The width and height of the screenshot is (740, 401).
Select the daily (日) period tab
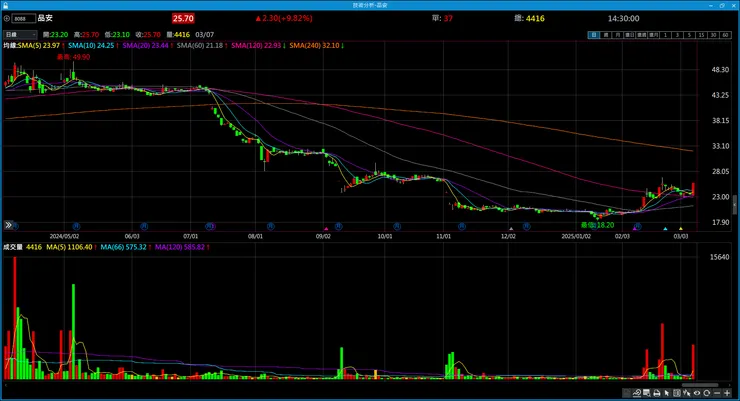pos(594,35)
